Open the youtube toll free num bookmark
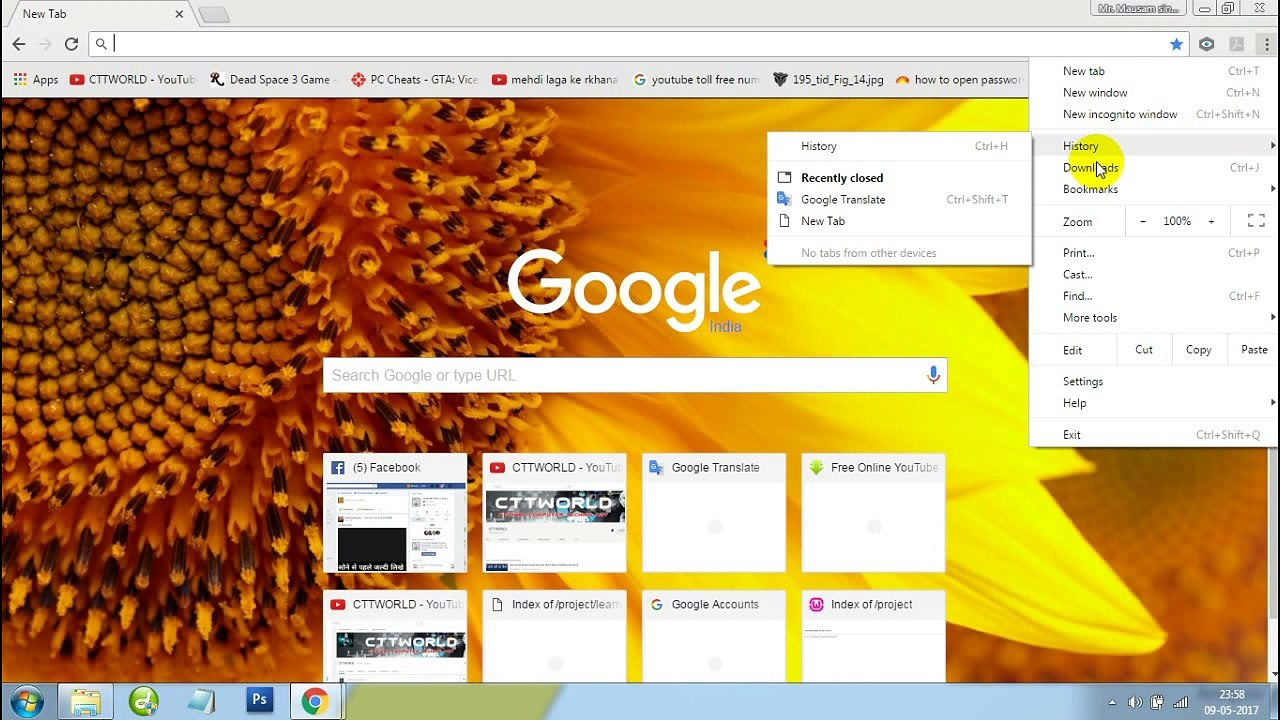1280x720 pixels. 697,80
